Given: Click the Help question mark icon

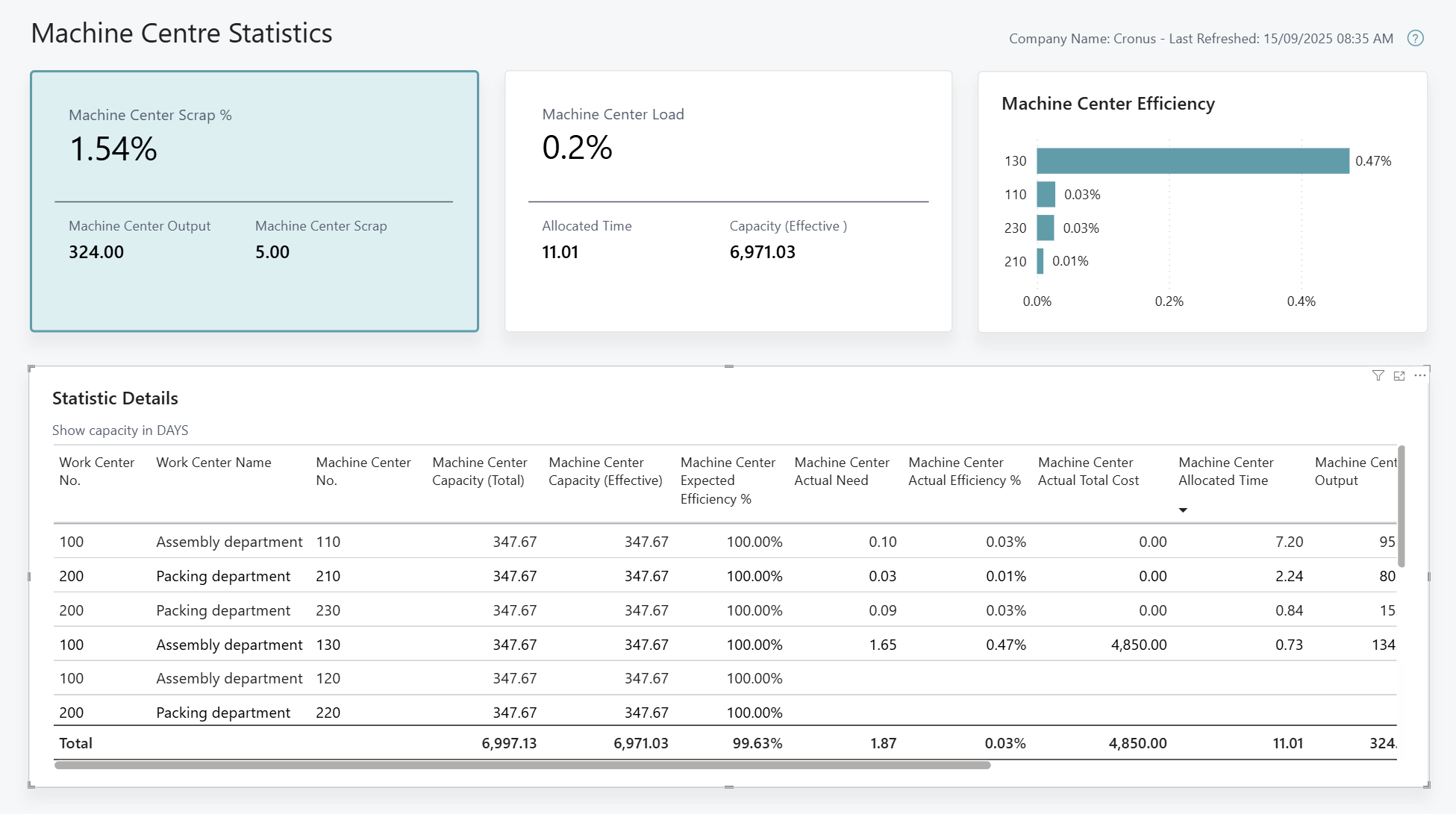Looking at the screenshot, I should pyautogui.click(x=1416, y=38).
